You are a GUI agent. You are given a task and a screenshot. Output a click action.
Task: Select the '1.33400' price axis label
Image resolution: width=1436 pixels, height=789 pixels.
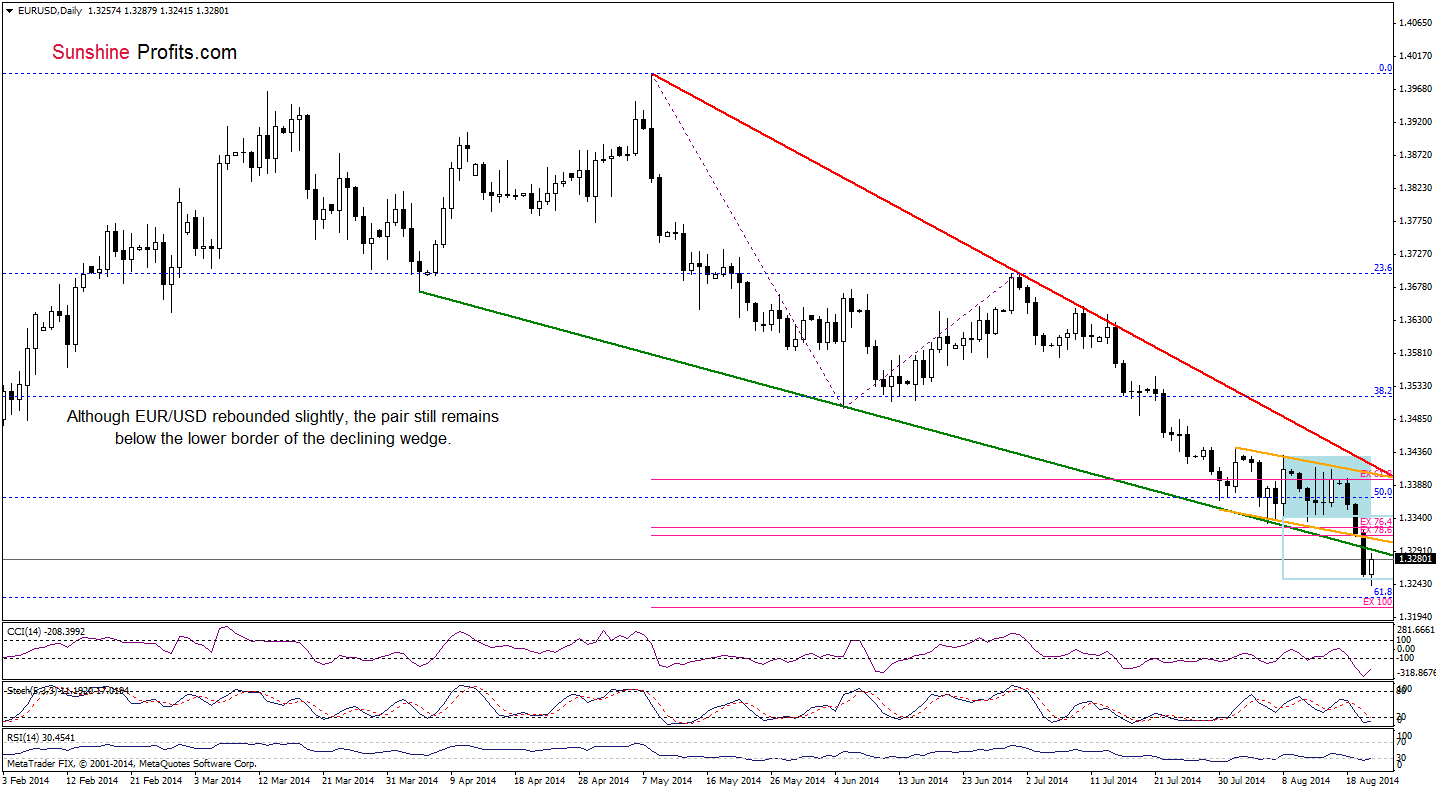pyautogui.click(x=1417, y=518)
